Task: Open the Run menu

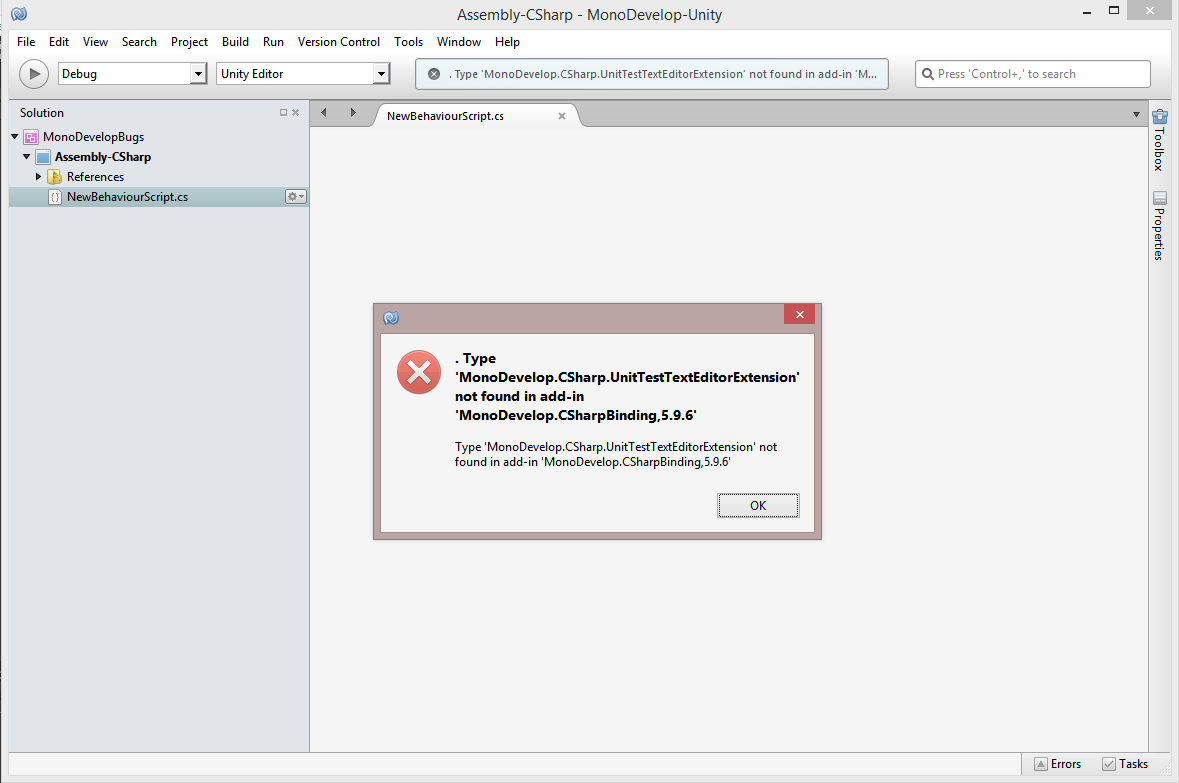Action: coord(273,42)
